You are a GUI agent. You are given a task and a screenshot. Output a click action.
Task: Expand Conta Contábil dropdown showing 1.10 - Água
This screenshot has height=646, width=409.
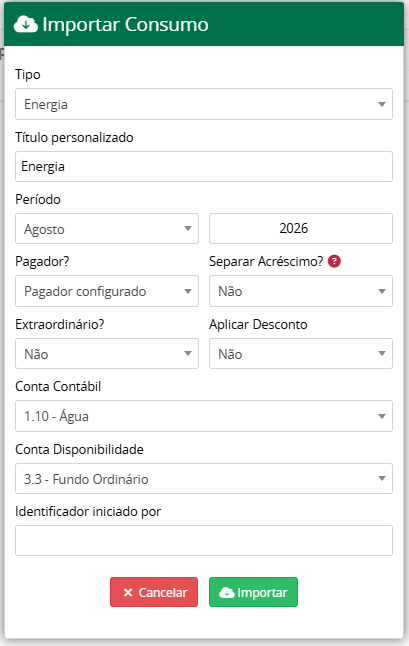pyautogui.click(x=204, y=416)
